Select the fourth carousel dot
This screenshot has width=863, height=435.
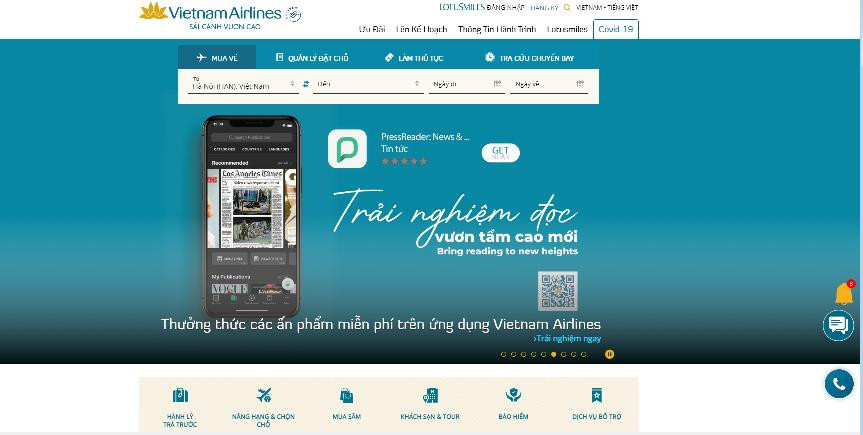[533, 355]
